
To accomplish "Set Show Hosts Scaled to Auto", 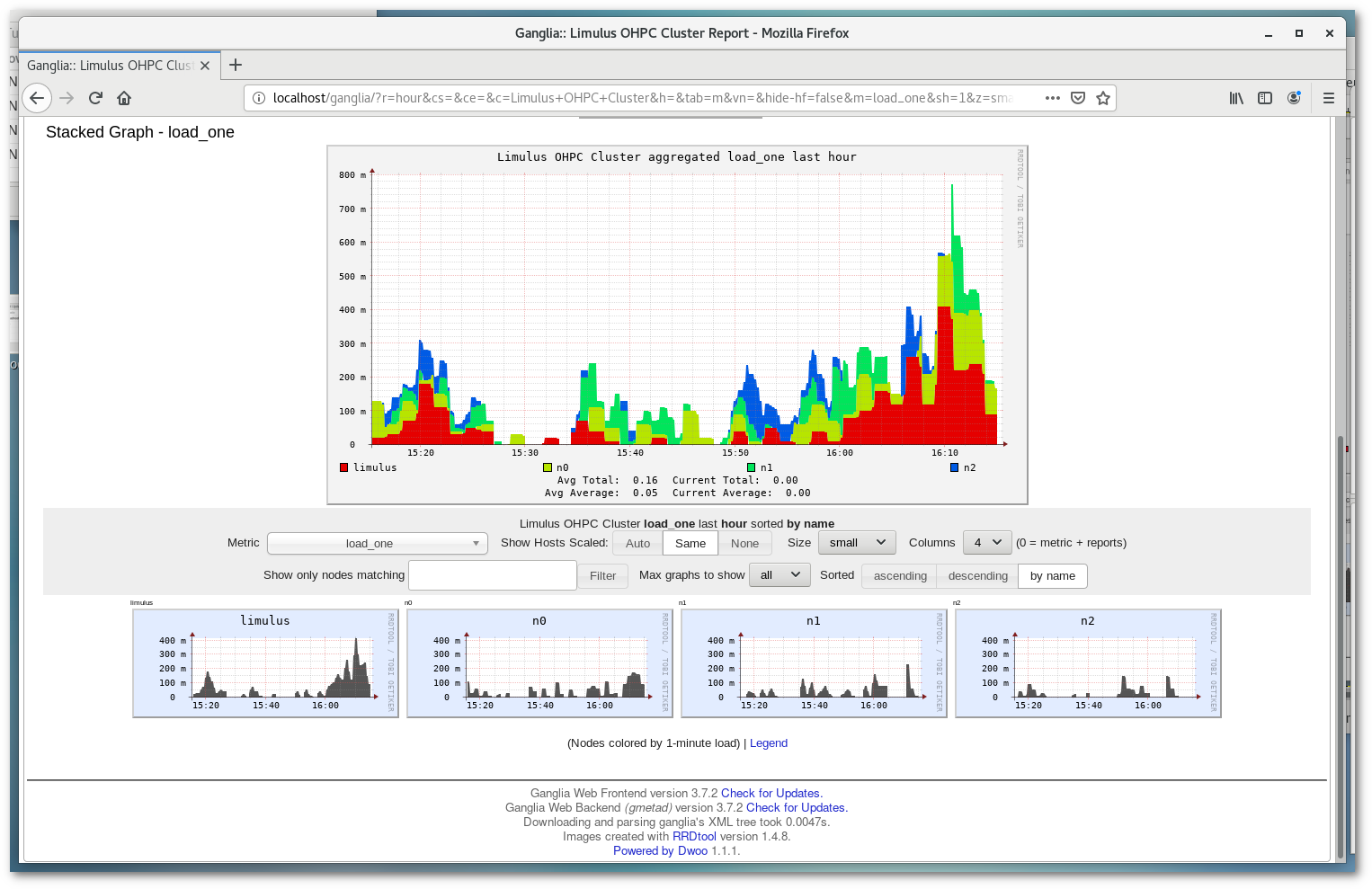I will coord(637,543).
